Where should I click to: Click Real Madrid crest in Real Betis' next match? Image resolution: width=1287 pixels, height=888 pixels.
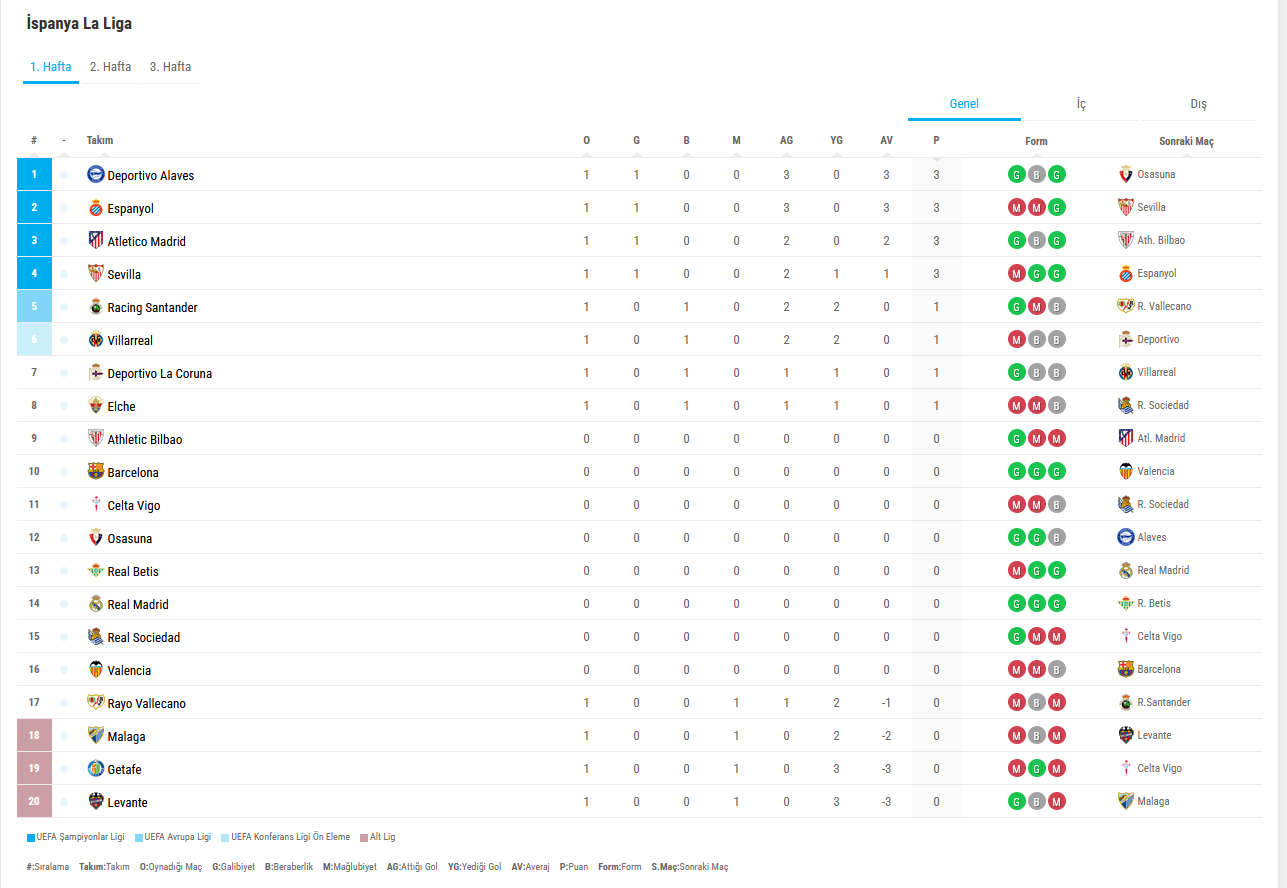click(1126, 570)
